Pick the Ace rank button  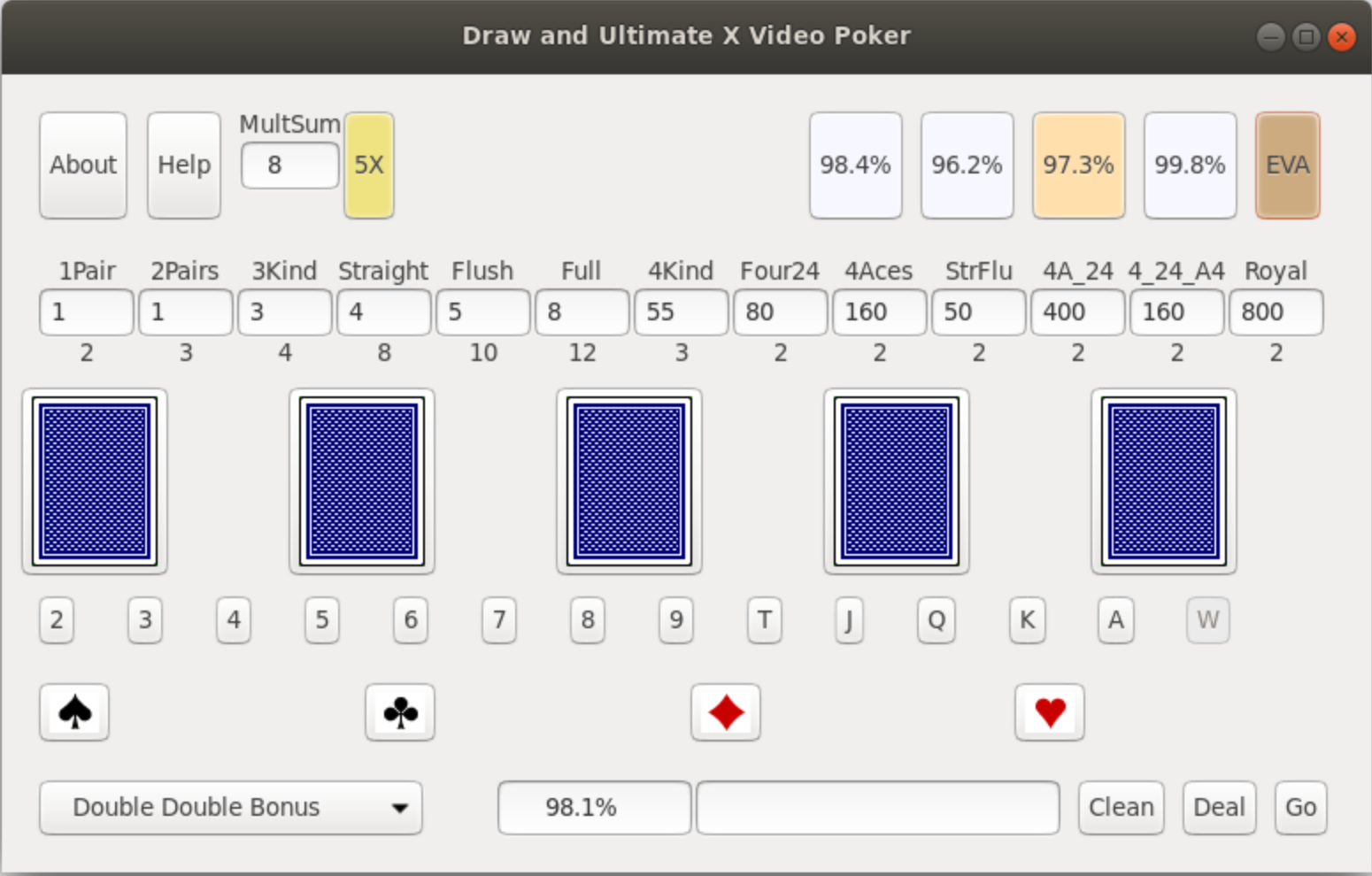click(1116, 619)
